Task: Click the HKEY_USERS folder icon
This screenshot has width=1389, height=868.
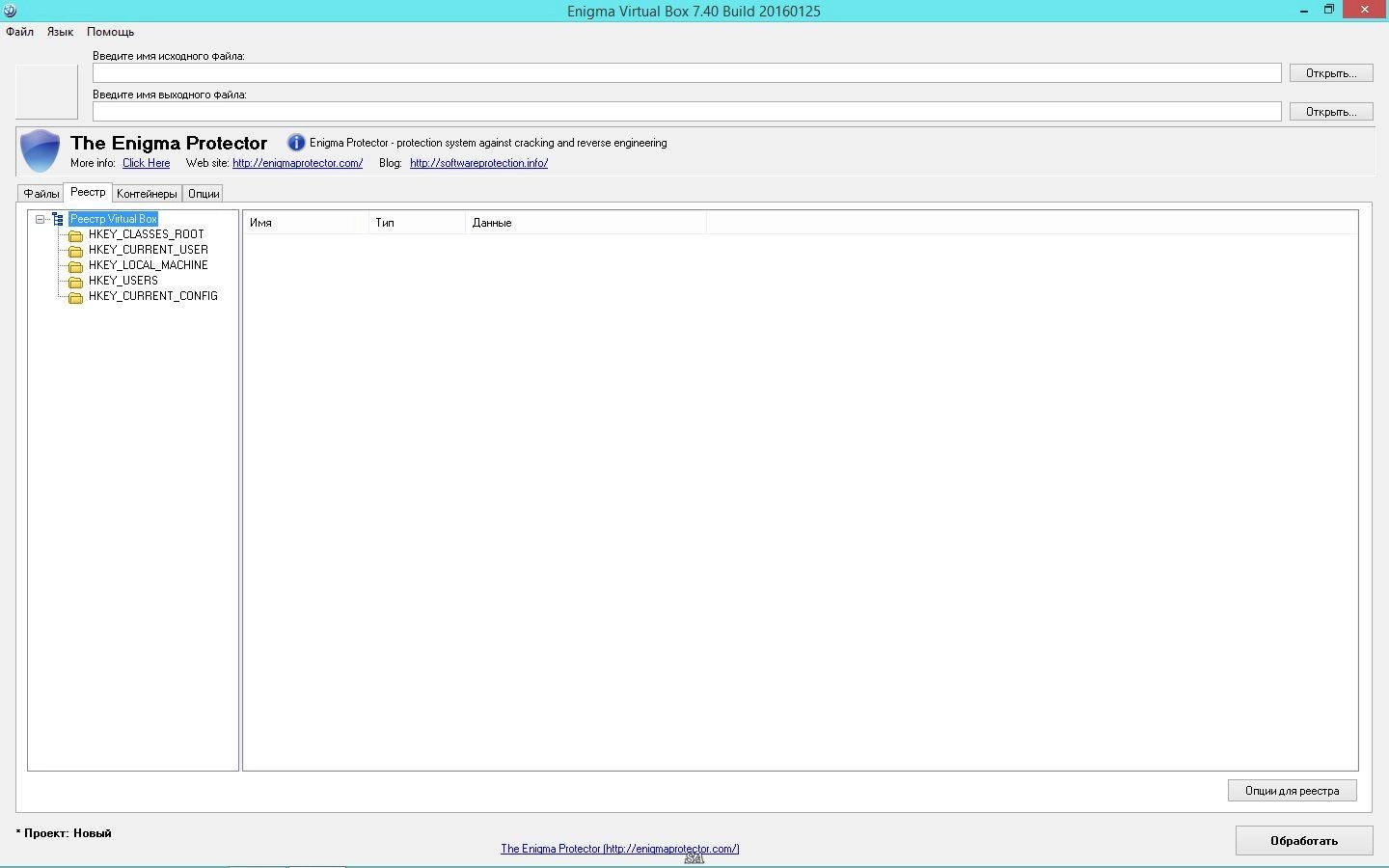Action: click(75, 282)
